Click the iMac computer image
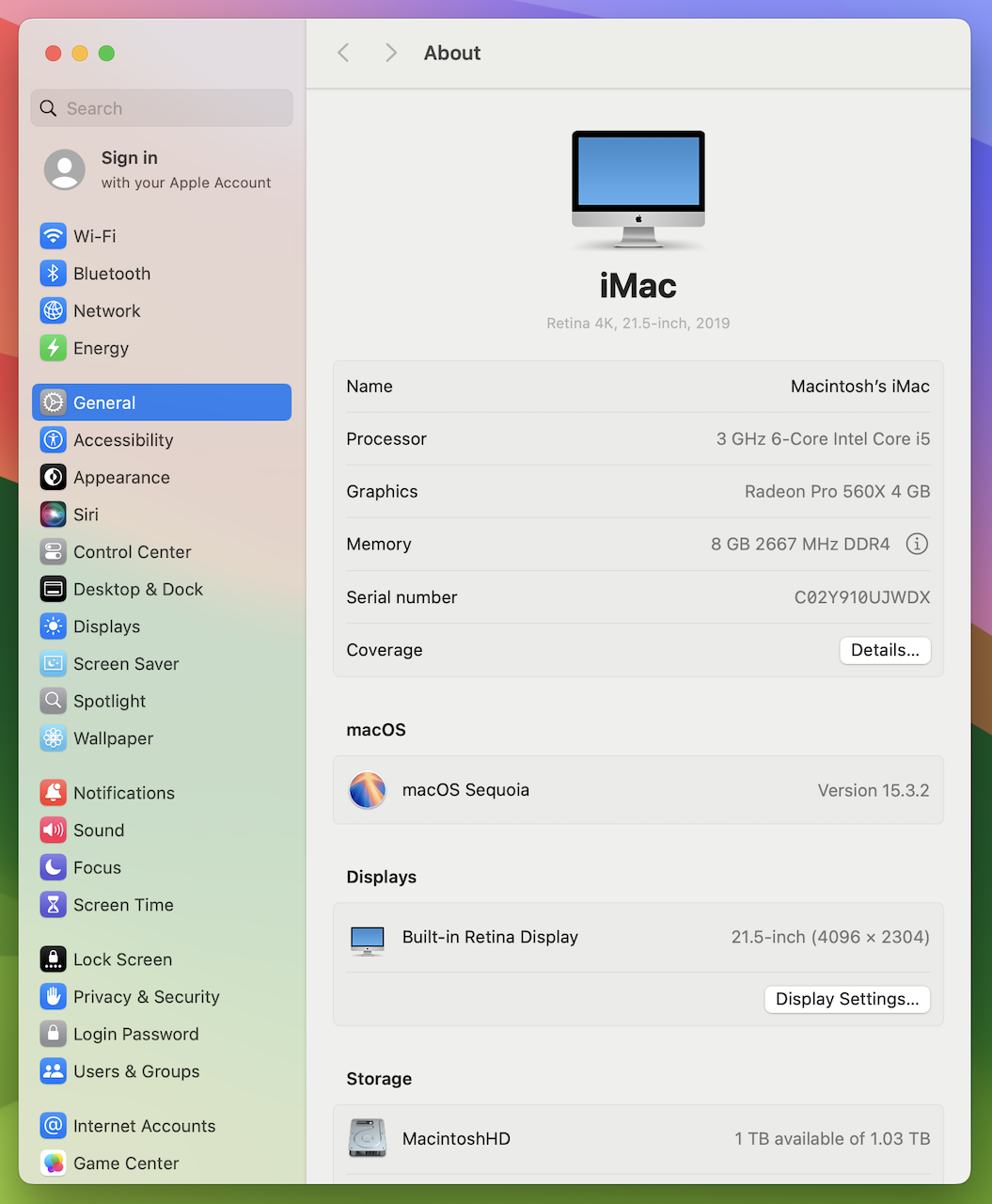Screen dimensions: 992x1204 click(x=638, y=190)
